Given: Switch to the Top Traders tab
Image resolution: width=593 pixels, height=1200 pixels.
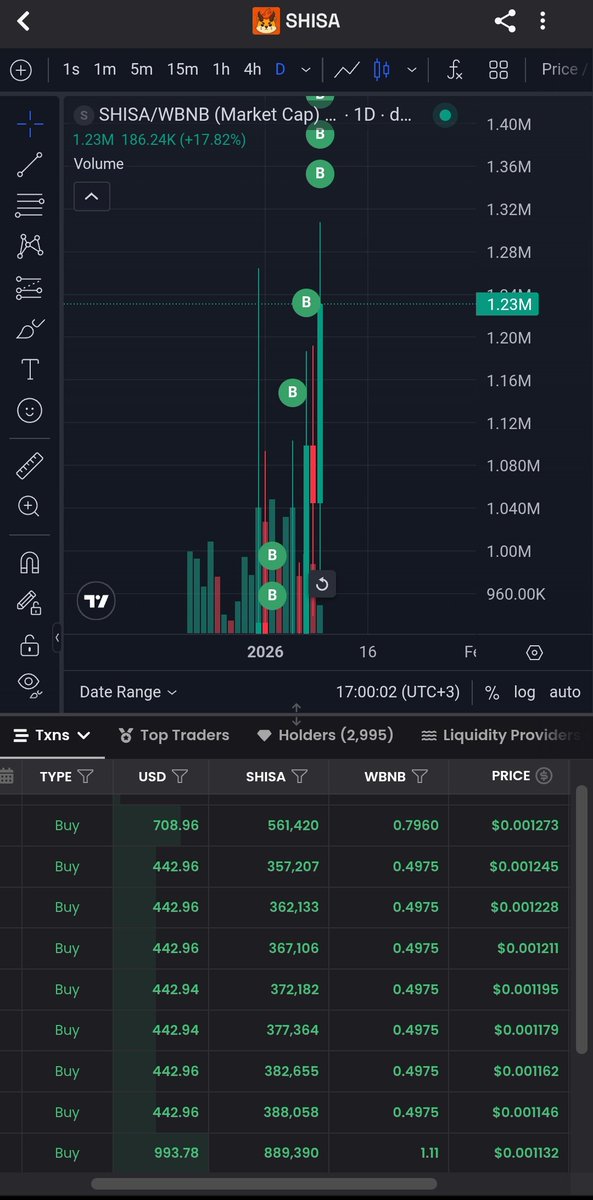Looking at the screenshot, I should [174, 735].
